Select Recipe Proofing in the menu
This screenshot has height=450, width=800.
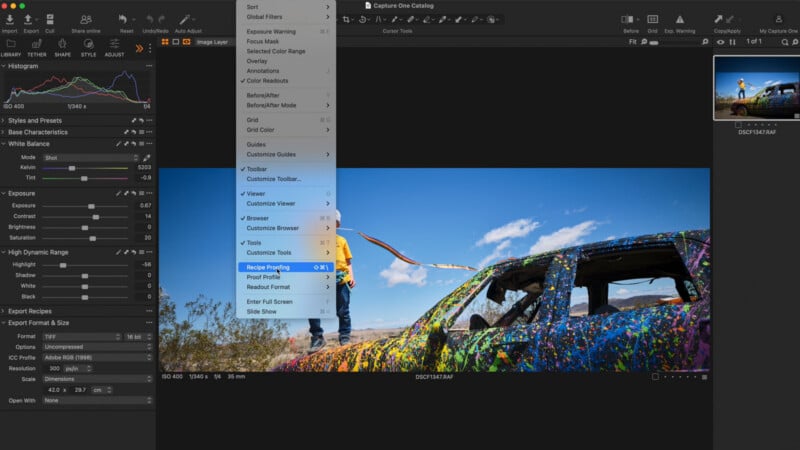tap(286, 267)
